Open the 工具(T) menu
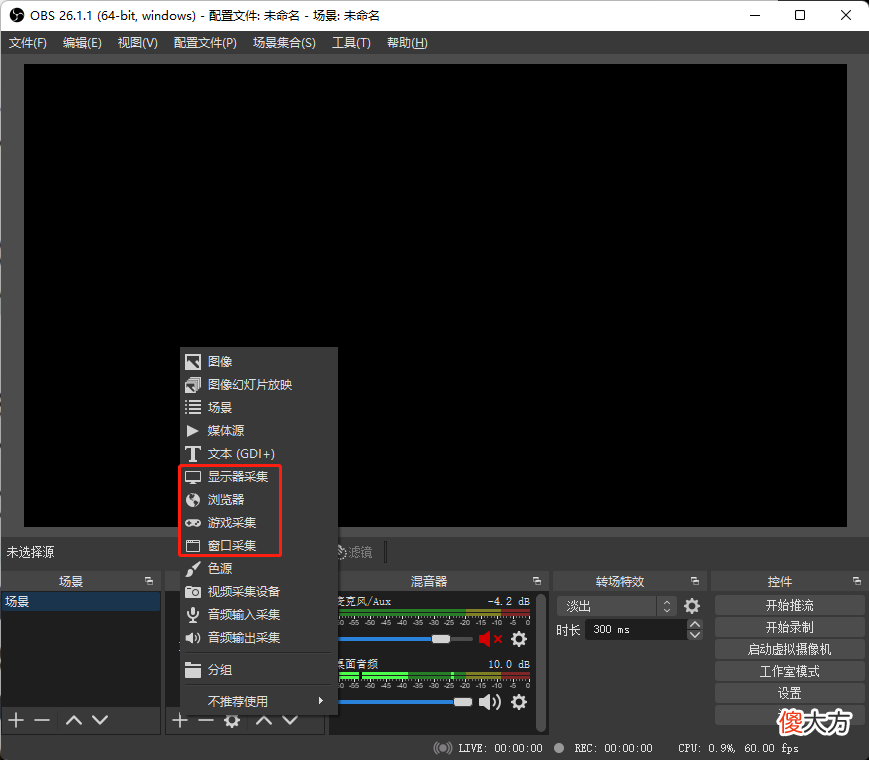Image resolution: width=869 pixels, height=760 pixels. click(x=351, y=43)
